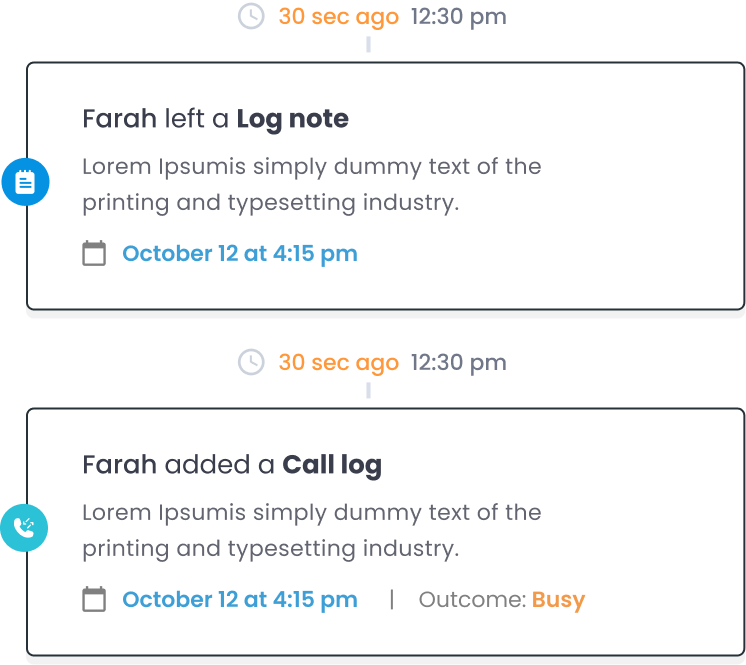
Task: Click the Call log description text
Action: (312, 530)
